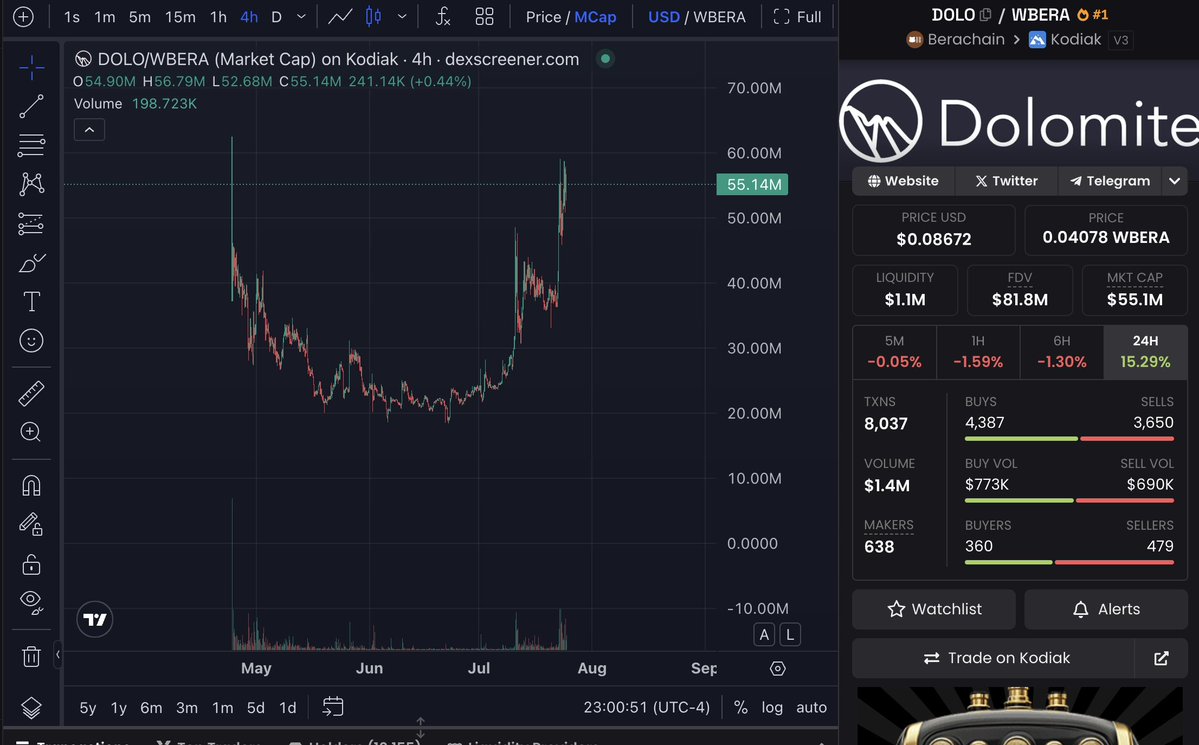Switch to line chart type

coord(340,17)
